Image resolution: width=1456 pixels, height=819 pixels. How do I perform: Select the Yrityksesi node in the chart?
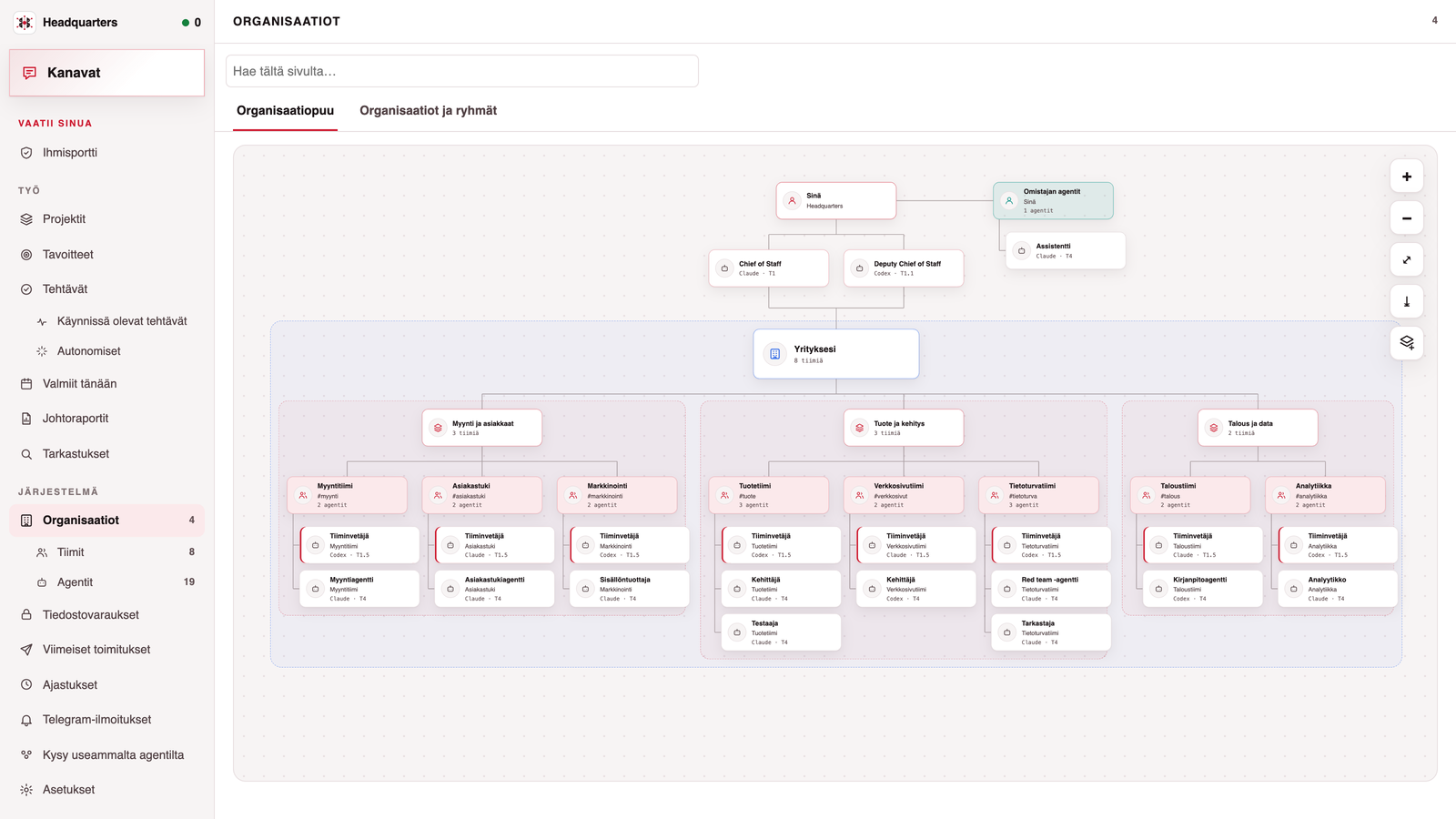click(x=836, y=354)
